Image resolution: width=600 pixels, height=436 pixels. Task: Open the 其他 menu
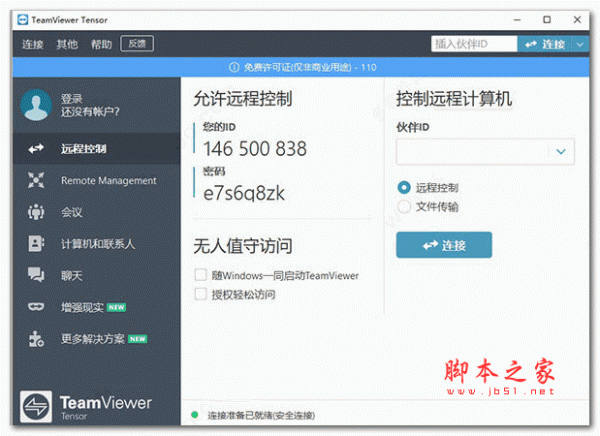(x=67, y=44)
